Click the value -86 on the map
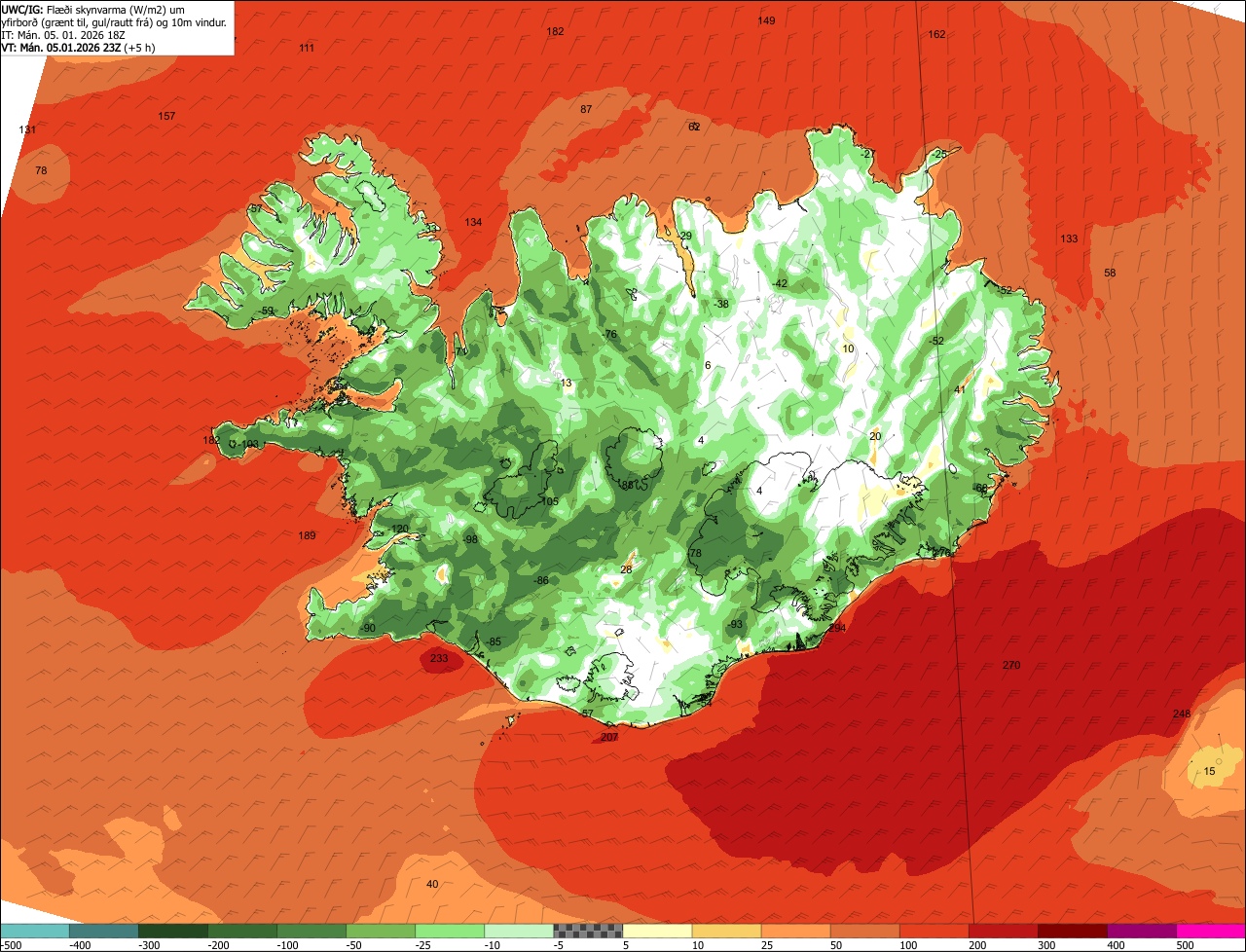 (541, 580)
